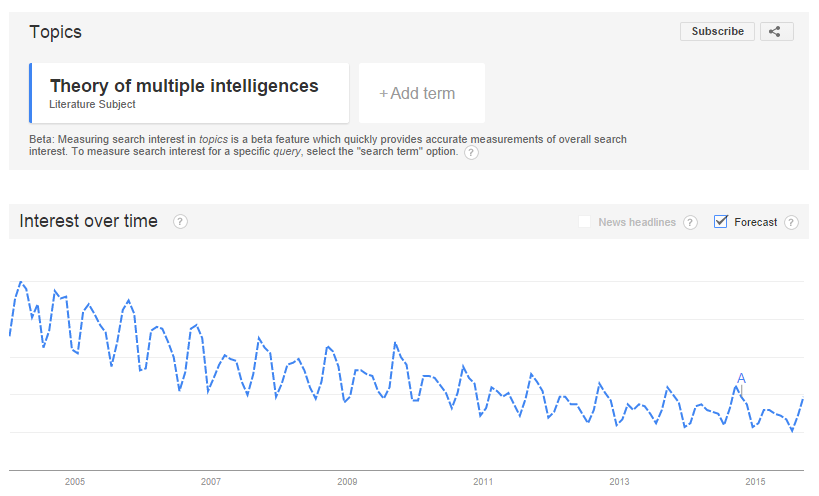This screenshot has width=819, height=496.
Task: Click the 2015 label on time axis
Action: (755, 482)
